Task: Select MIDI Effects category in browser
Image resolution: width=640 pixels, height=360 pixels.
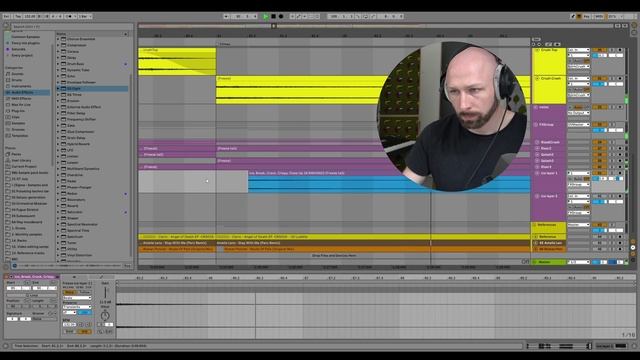Action: point(22,99)
